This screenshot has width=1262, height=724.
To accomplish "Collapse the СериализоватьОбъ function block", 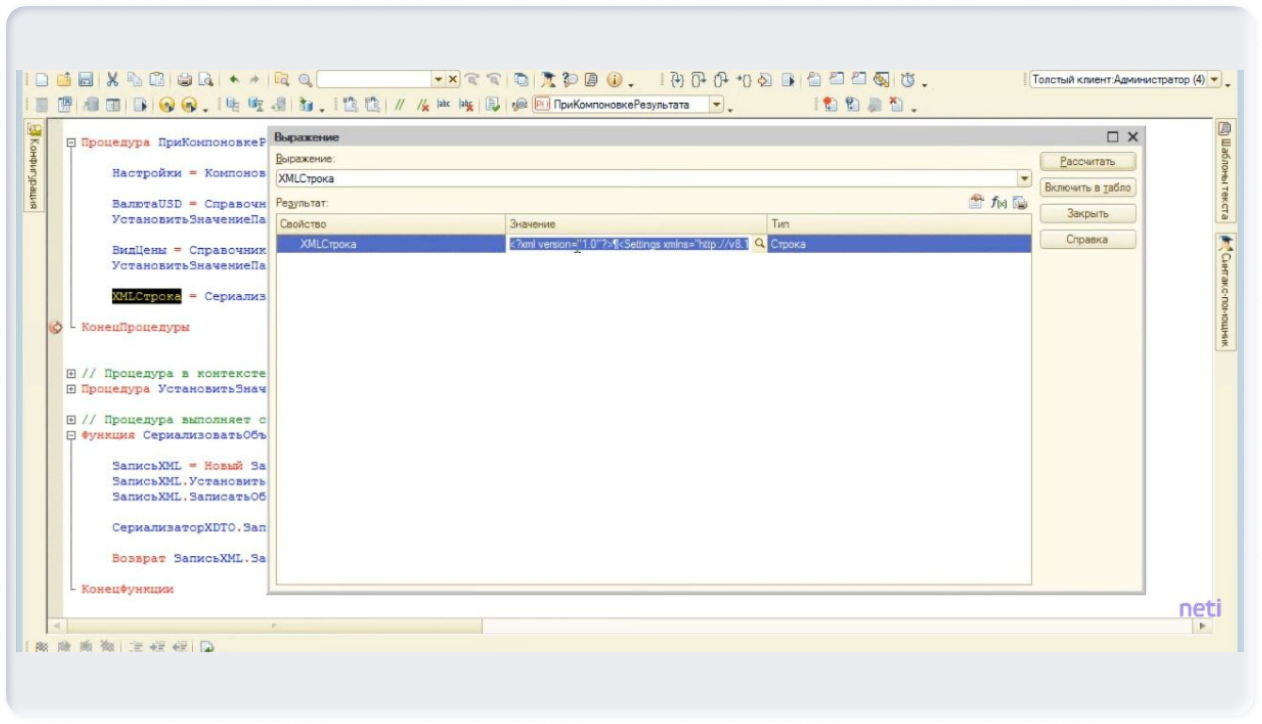I will pyautogui.click(x=71, y=436).
